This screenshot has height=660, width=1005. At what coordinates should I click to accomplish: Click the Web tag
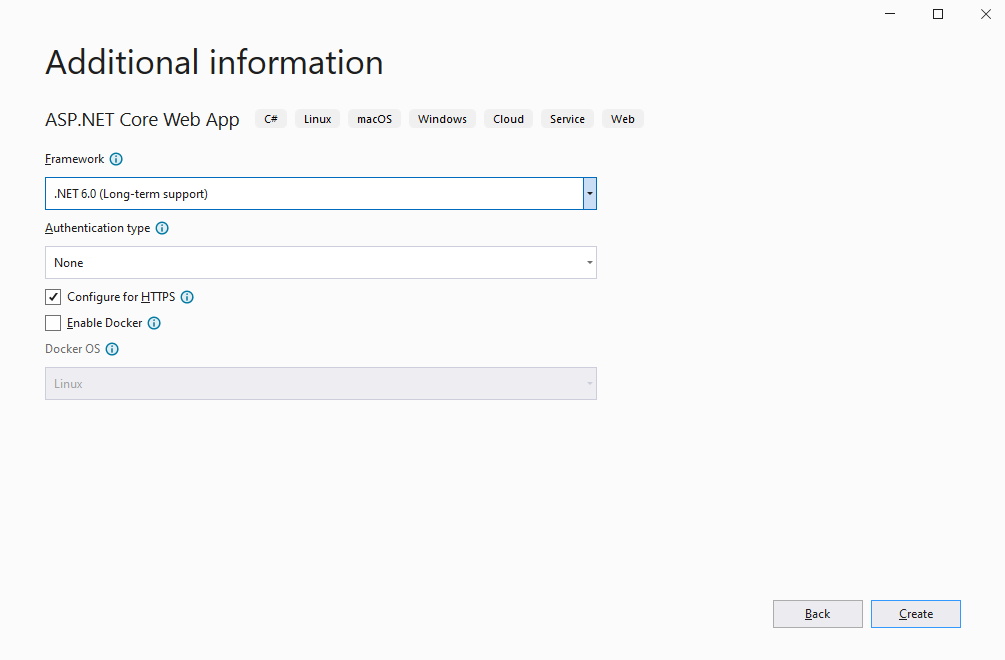[622, 119]
